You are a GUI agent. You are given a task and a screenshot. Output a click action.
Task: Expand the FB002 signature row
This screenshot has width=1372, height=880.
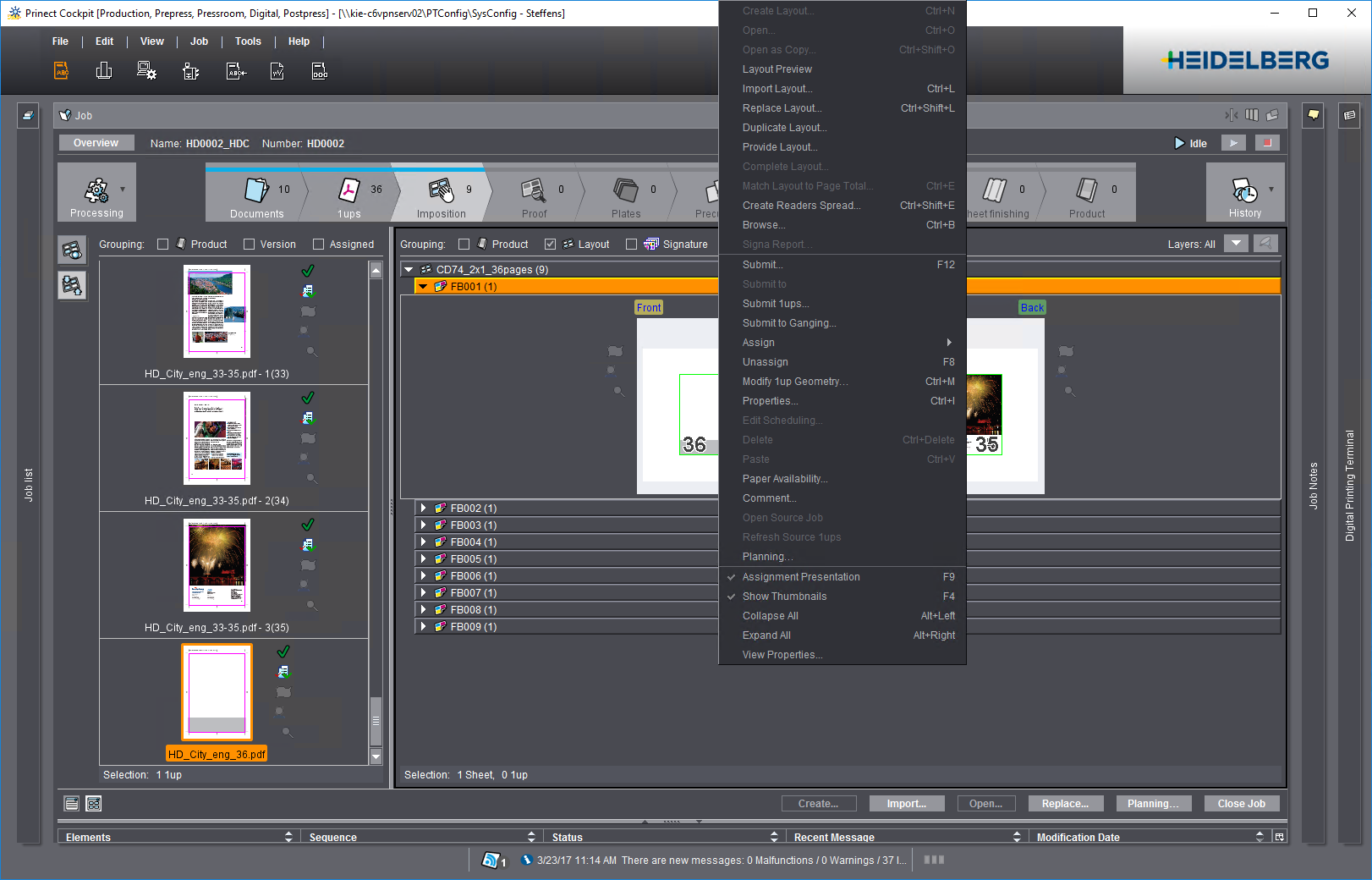[x=424, y=508]
